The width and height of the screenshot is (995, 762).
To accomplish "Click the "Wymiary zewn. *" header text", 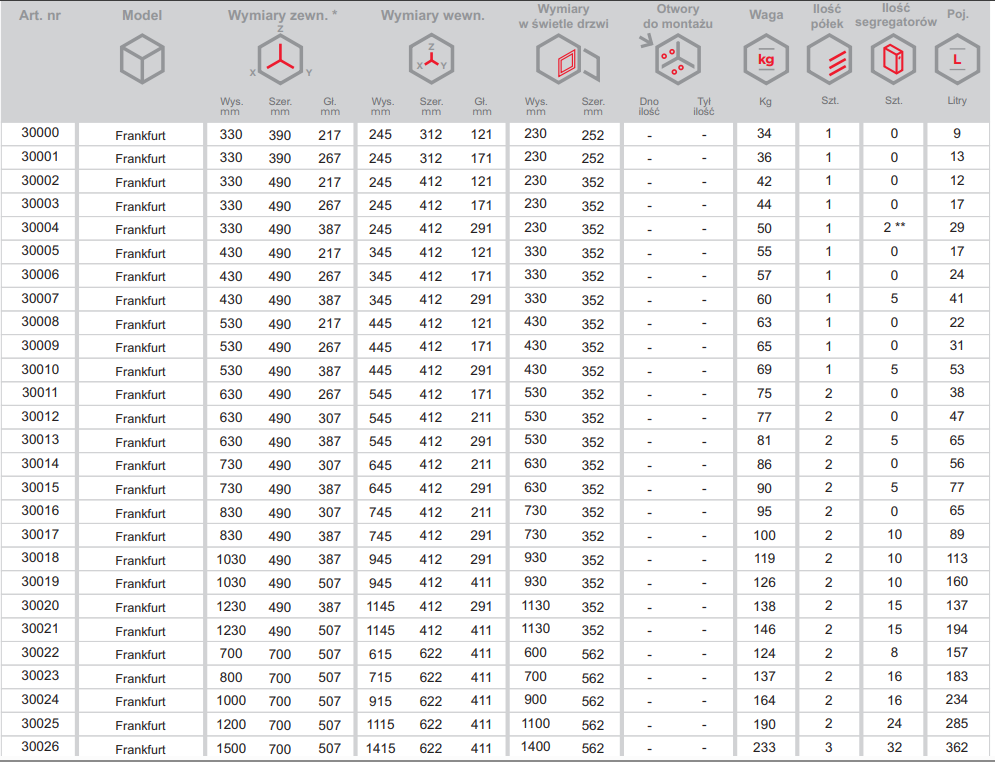I will (x=282, y=16).
